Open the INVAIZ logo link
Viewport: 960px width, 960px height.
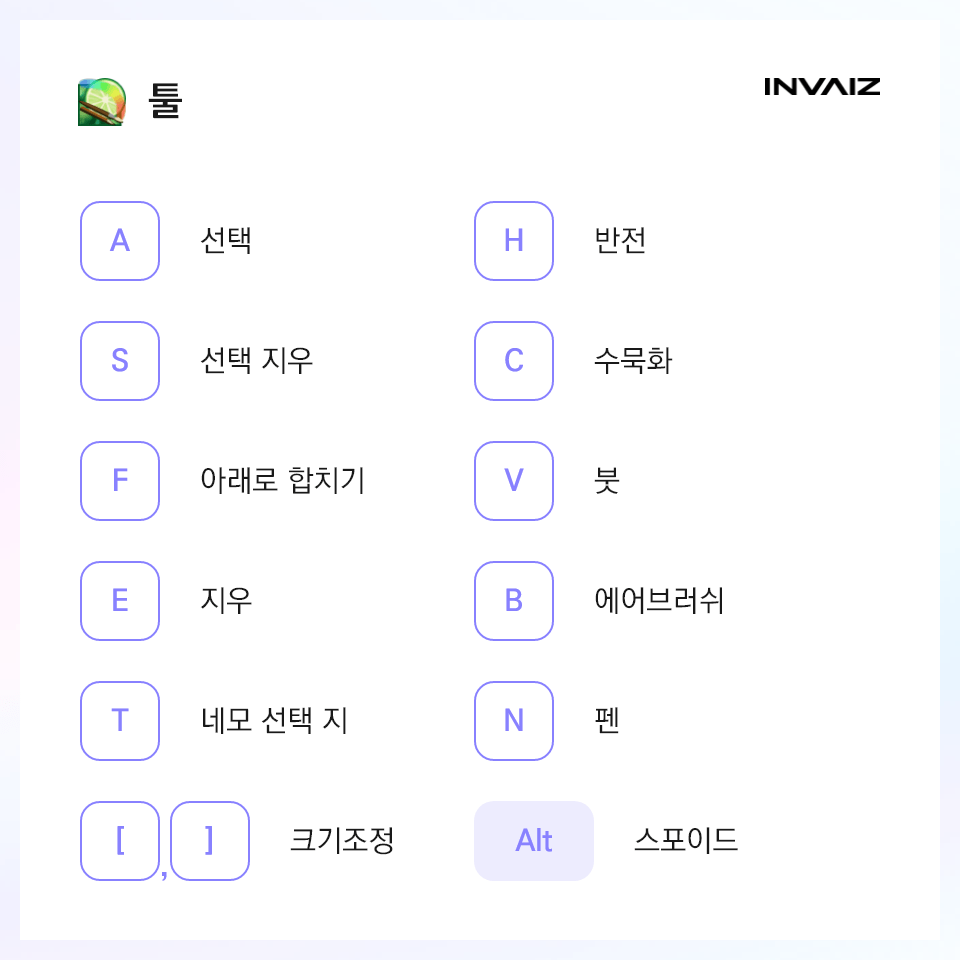(x=822, y=87)
